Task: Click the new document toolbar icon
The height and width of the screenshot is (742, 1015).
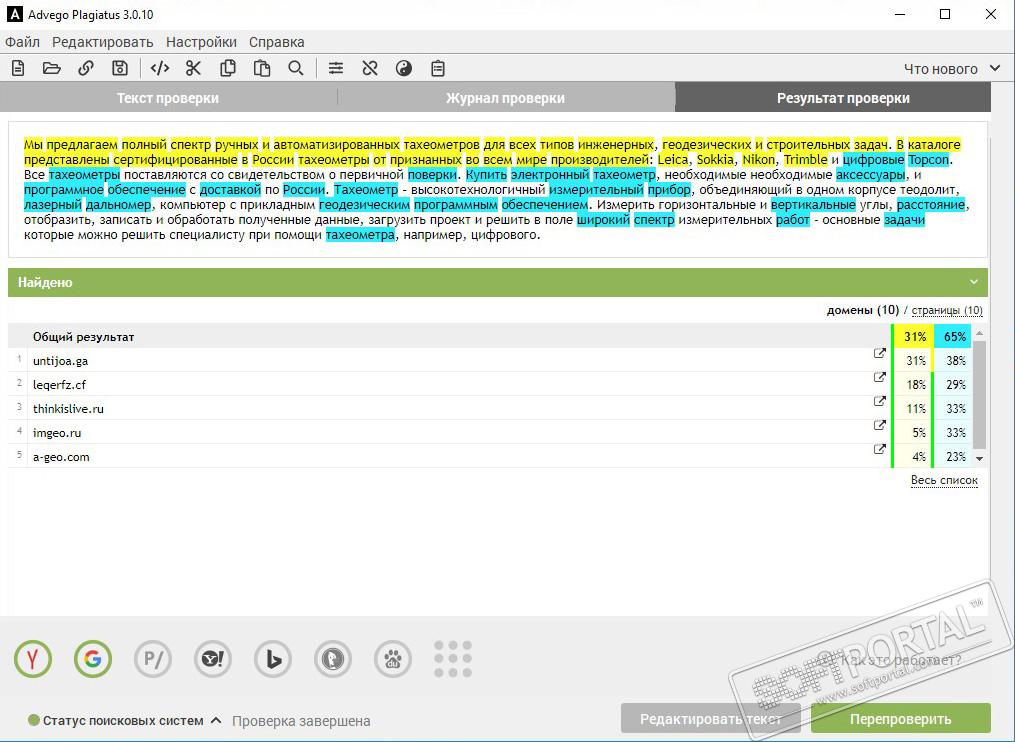Action: pyautogui.click(x=18, y=68)
